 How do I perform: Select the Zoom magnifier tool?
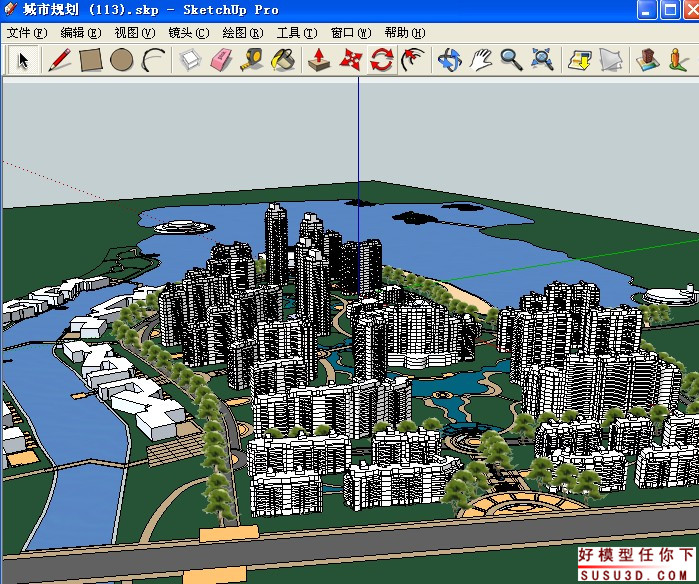pyautogui.click(x=511, y=60)
